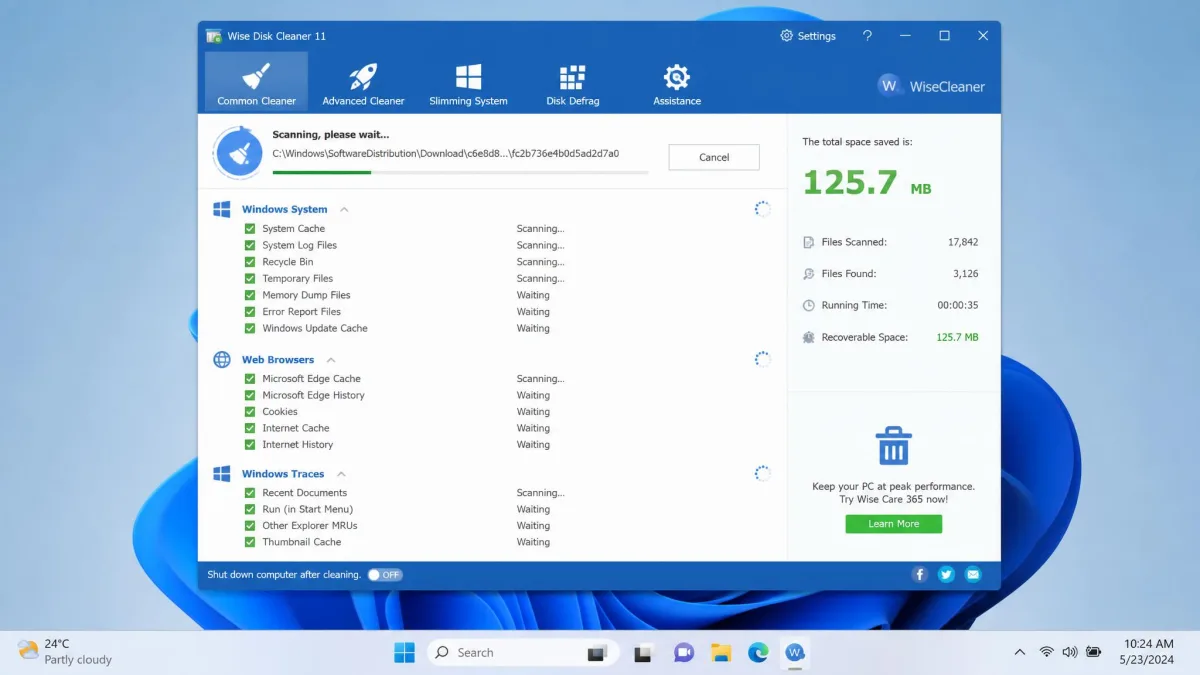Click the Web Browsers heading

pos(278,360)
